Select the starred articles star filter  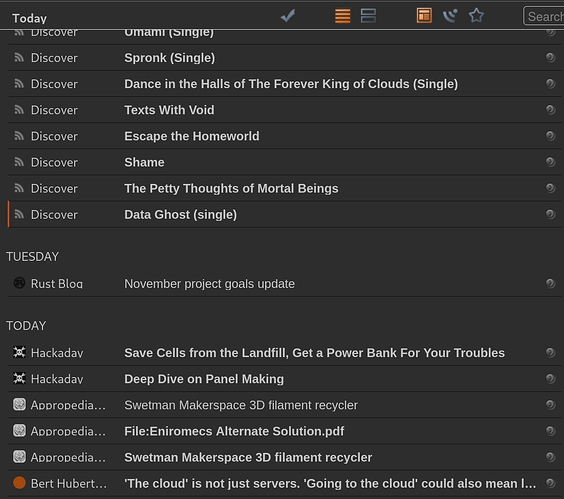(x=476, y=16)
